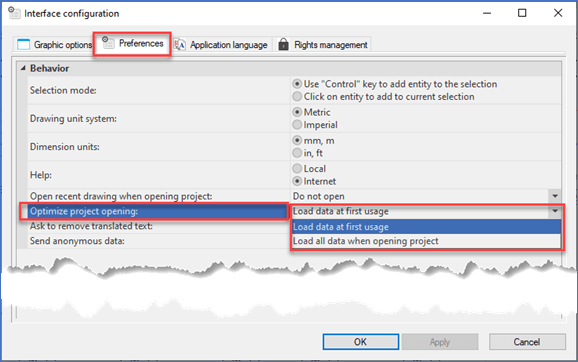The height and width of the screenshot is (362, 578).
Task: Set Help to Local
Action: 297,168
